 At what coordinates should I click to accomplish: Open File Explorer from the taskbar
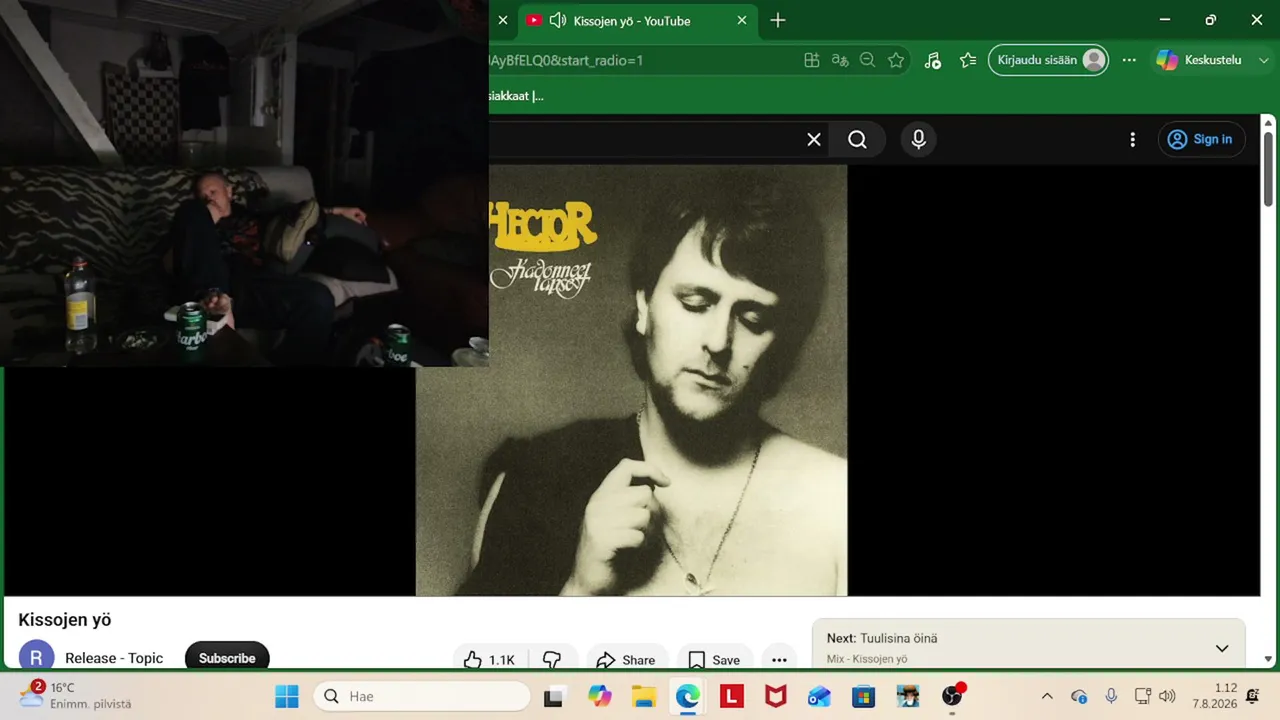pyautogui.click(x=644, y=696)
